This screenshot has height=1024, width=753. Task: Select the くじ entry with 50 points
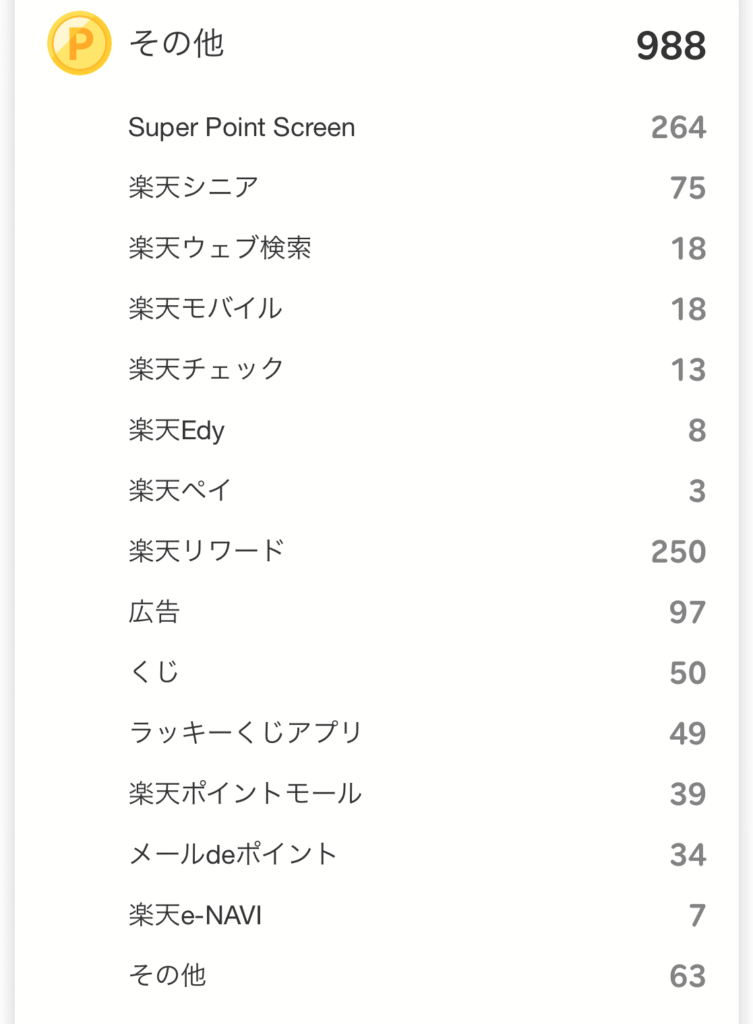coord(417,673)
